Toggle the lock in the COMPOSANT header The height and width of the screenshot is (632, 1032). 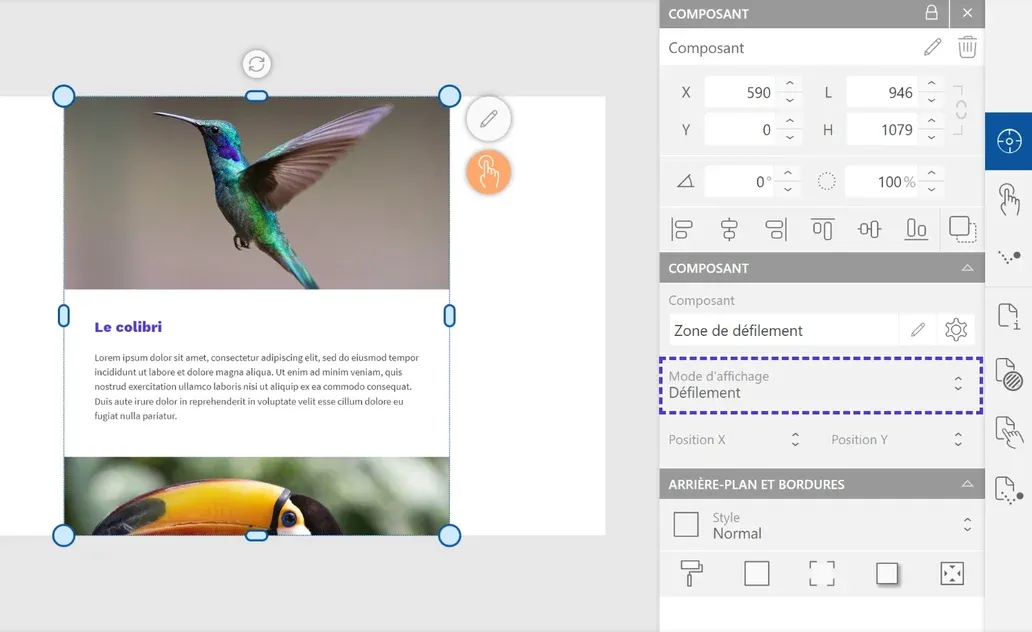(930, 13)
